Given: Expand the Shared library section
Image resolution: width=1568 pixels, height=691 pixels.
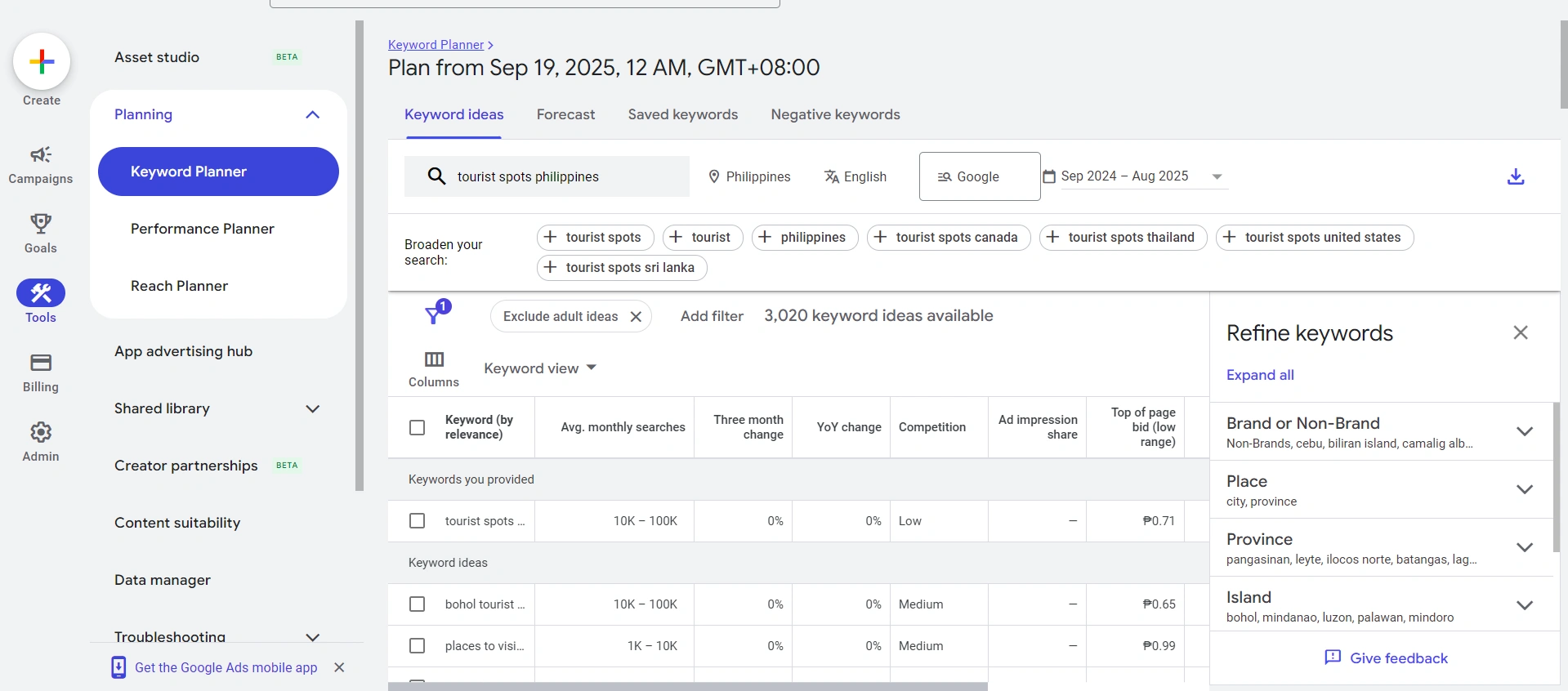Looking at the screenshot, I should [x=312, y=408].
